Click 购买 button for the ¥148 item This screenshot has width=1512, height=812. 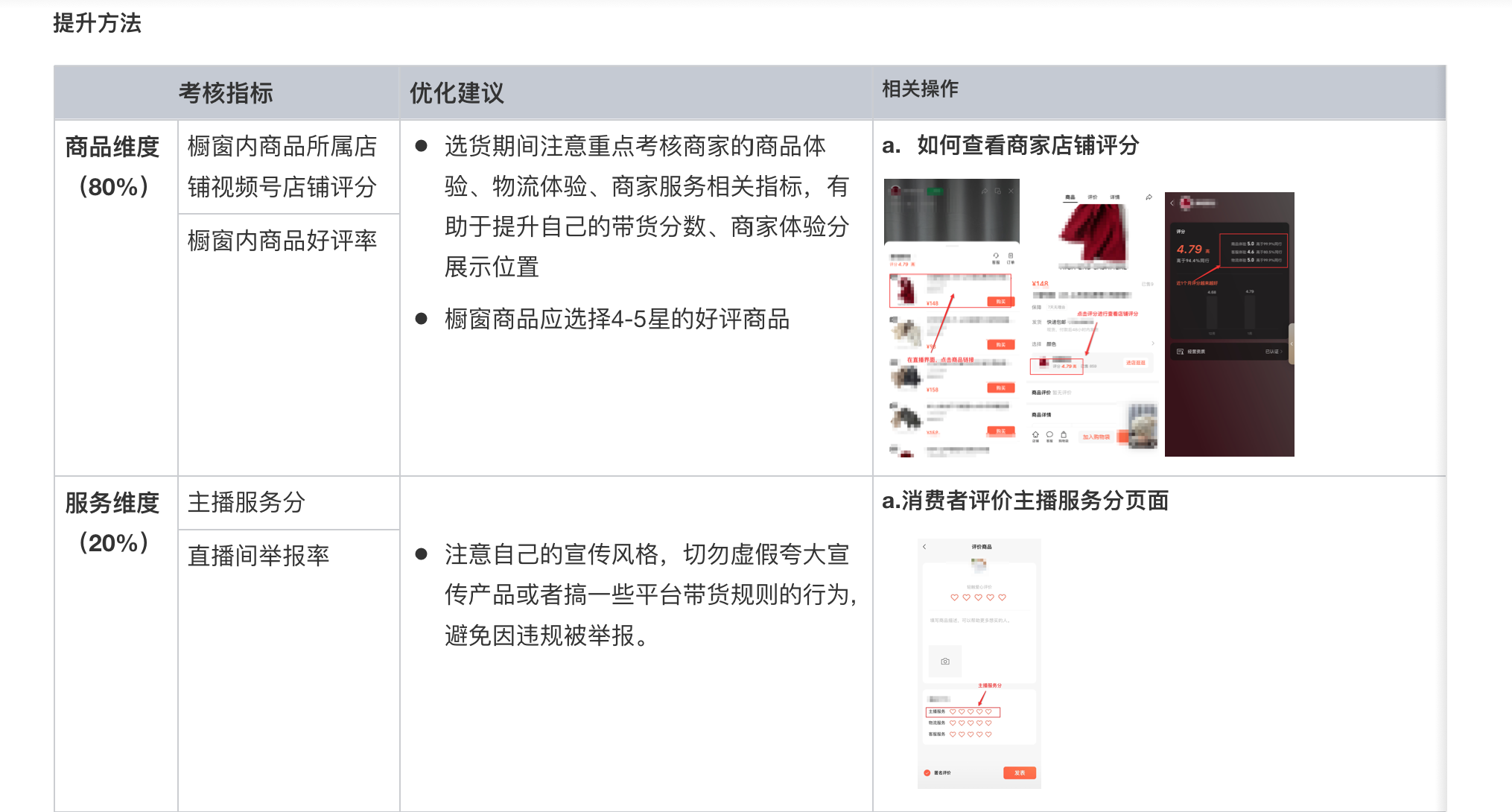pos(1000,302)
